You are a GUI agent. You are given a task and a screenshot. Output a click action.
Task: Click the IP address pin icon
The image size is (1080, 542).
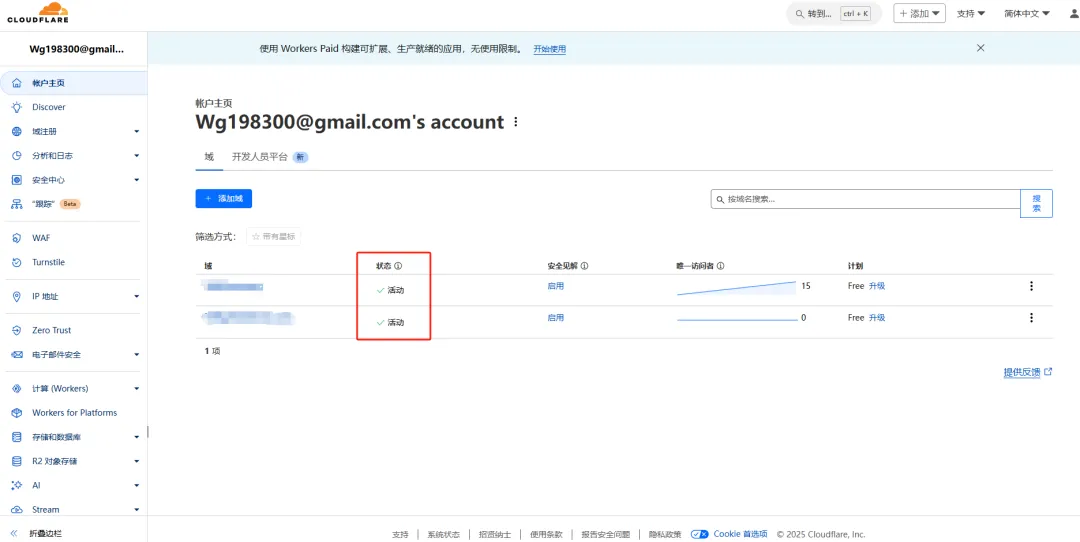pos(17,296)
